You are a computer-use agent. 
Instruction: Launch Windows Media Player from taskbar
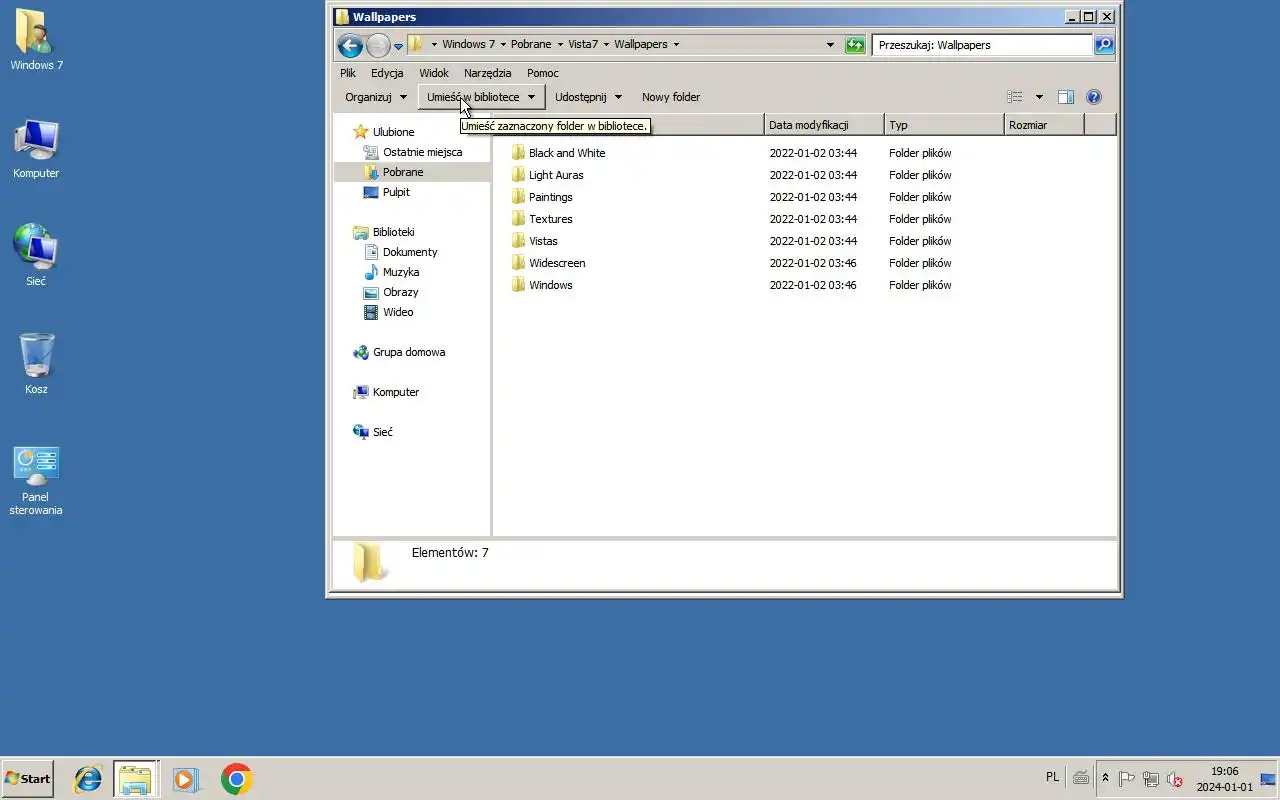click(x=185, y=779)
